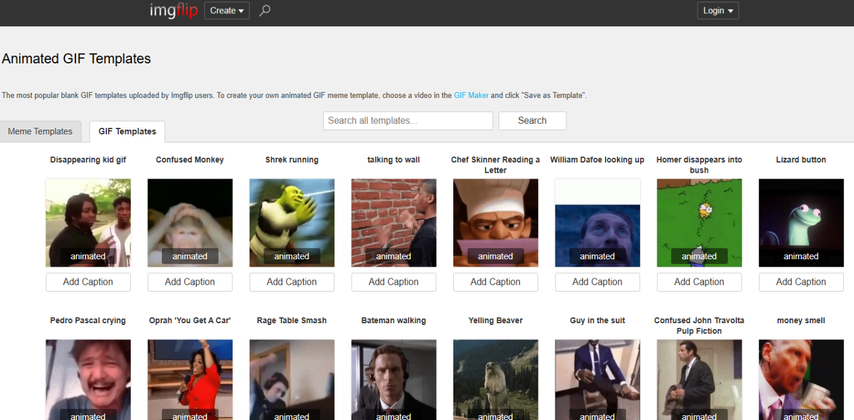This screenshot has height=420, width=854.
Task: Click the 'Disappearing kid gif' title
Action: tap(88, 160)
